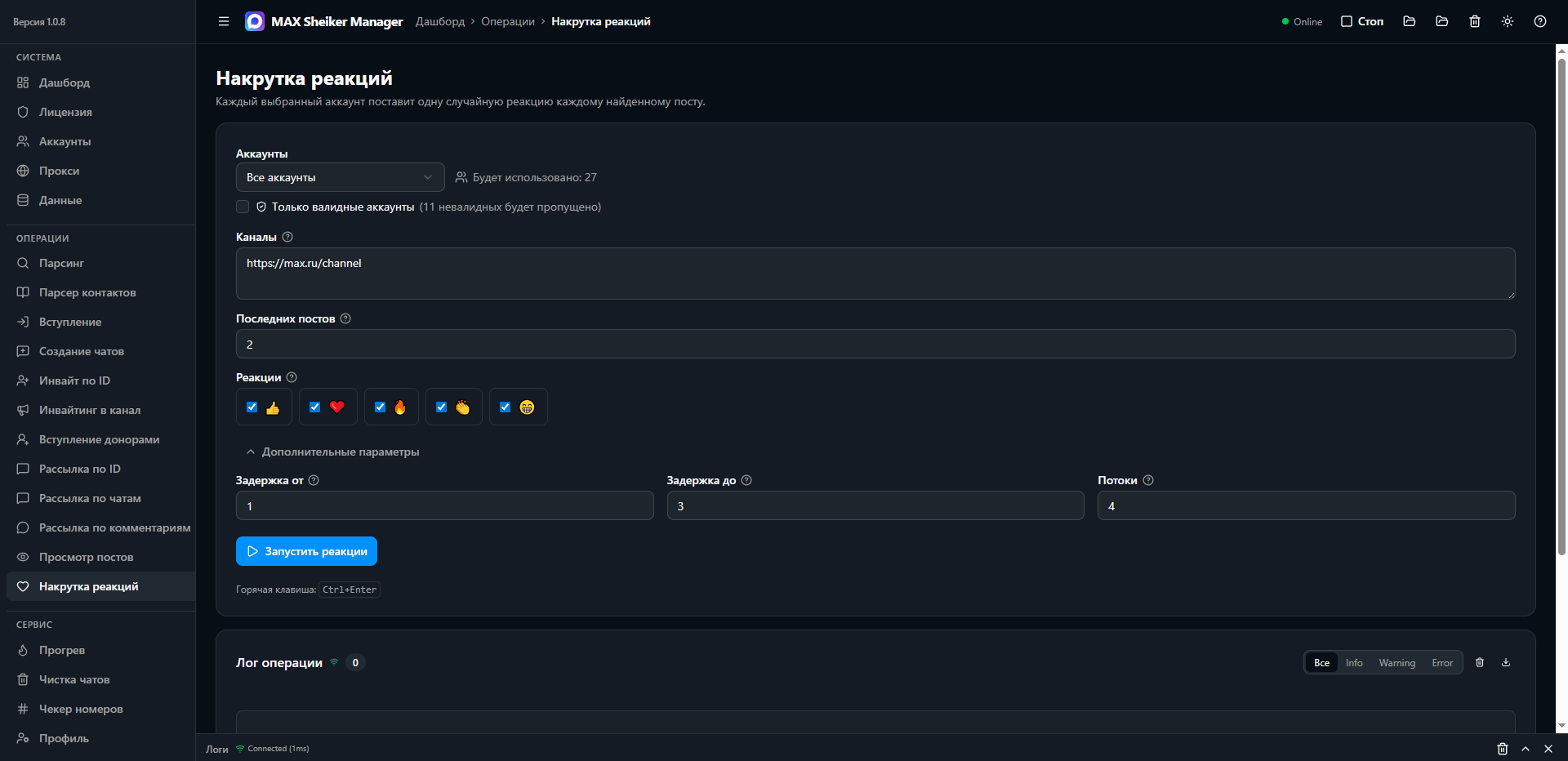Navigate to Операции breadcrumb link
Screen dimensions: 1568x761
tap(508, 21)
